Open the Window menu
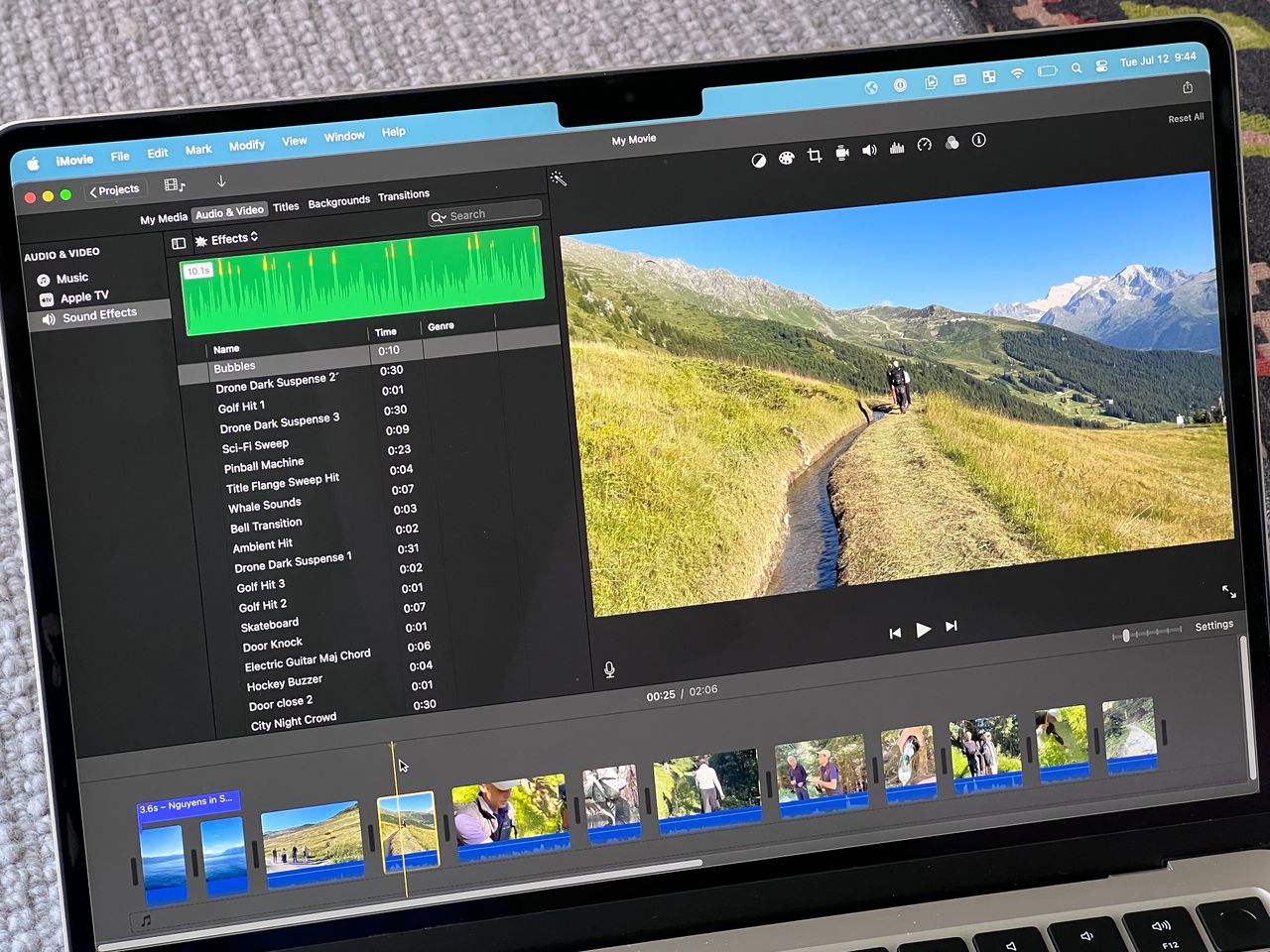The height and width of the screenshot is (952, 1270). coord(344,136)
